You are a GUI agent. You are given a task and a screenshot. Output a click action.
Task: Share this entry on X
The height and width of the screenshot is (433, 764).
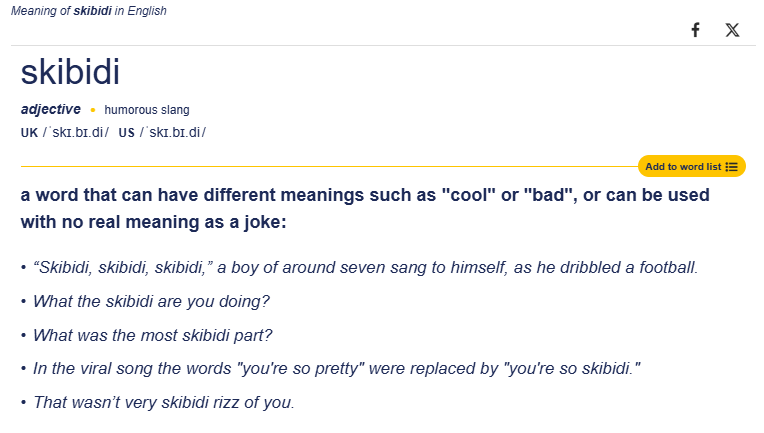click(733, 30)
